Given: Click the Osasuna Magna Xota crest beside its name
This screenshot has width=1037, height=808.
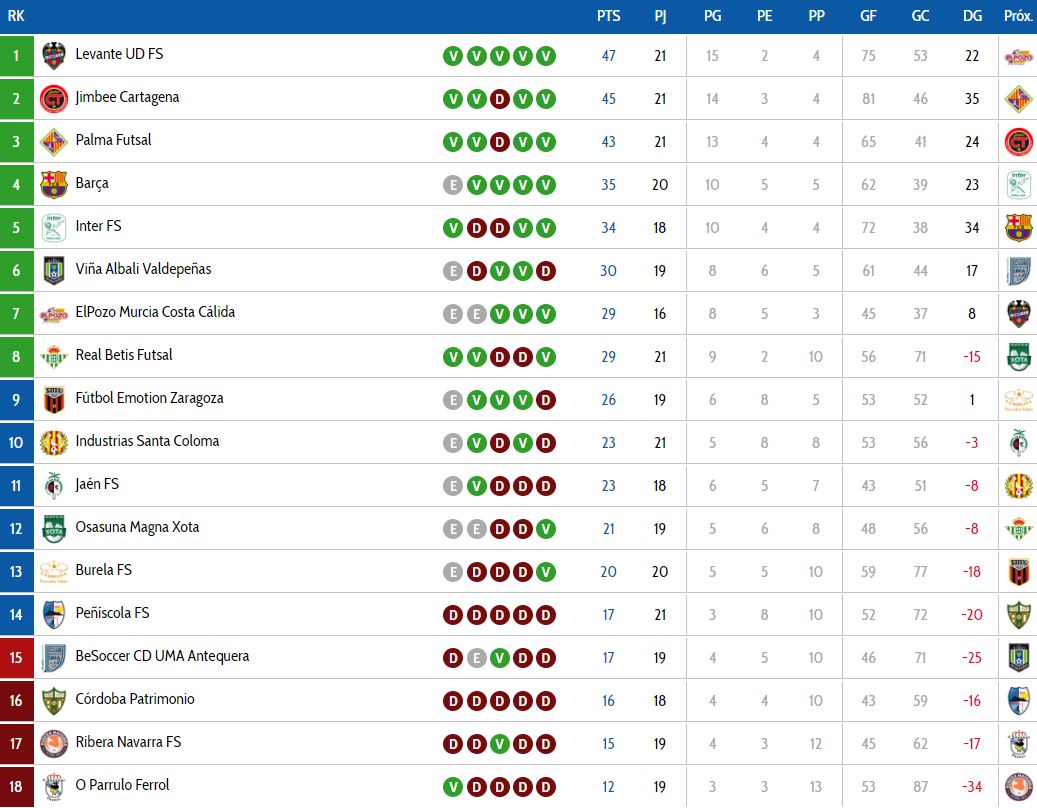Looking at the screenshot, I should tap(54, 528).
